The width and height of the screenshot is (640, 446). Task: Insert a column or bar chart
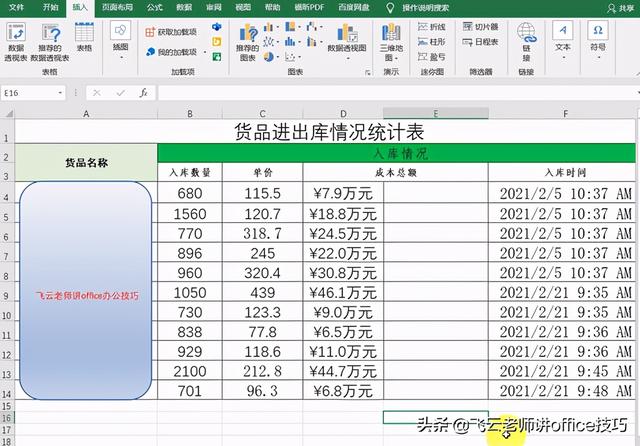(270, 27)
